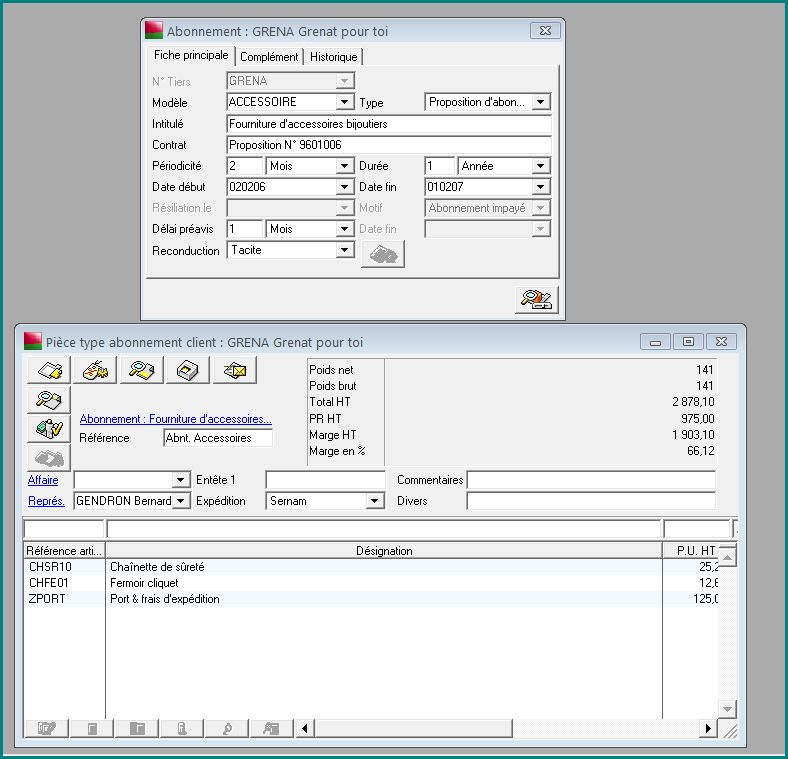Click the Intitulé text field
The width and height of the screenshot is (788, 759).
tap(388, 124)
